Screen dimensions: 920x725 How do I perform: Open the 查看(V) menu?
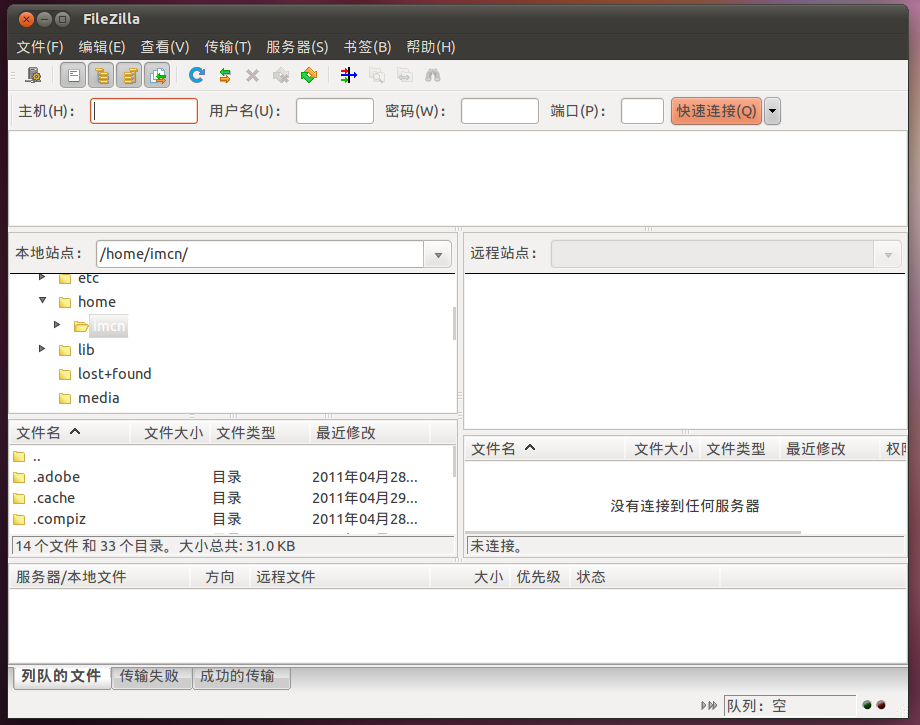pyautogui.click(x=165, y=47)
